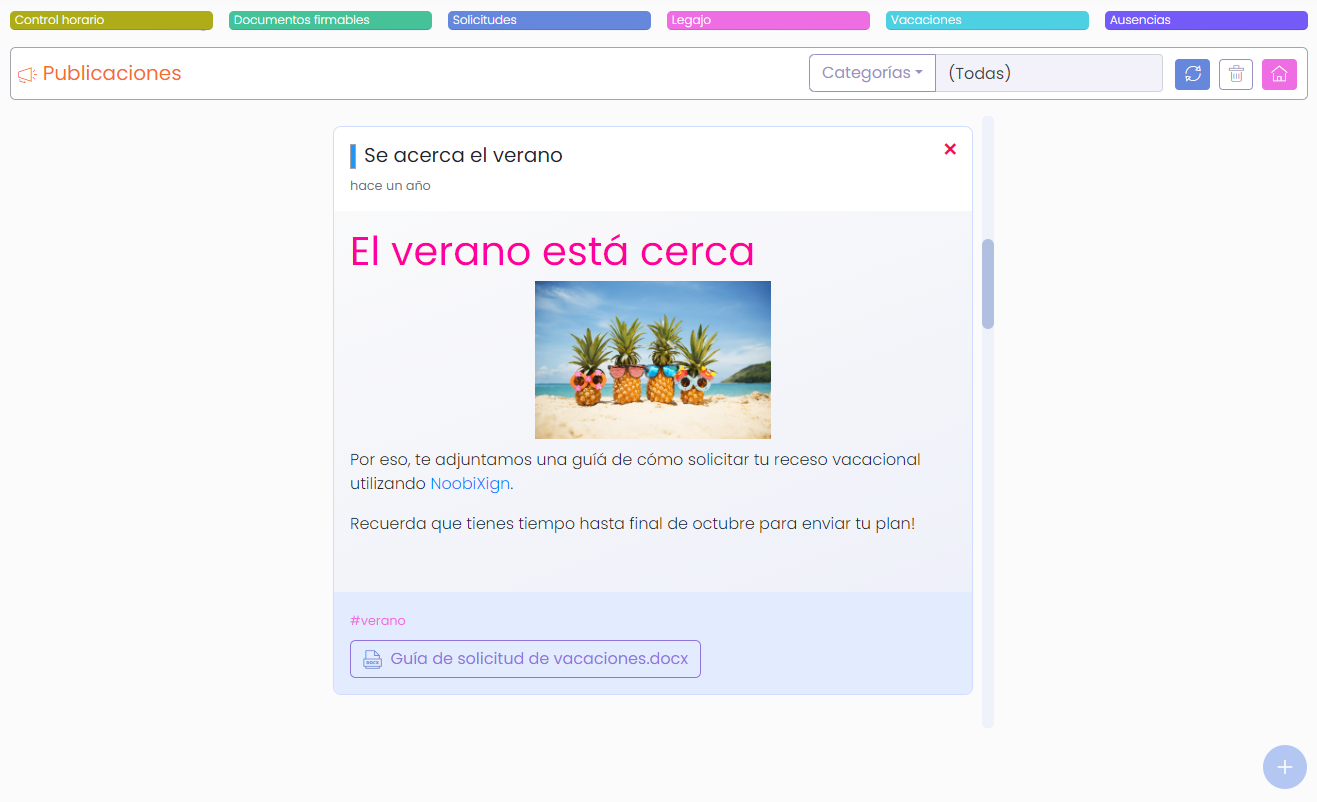Go to the Solicitudes tab
The image size is (1317, 802).
(548, 19)
